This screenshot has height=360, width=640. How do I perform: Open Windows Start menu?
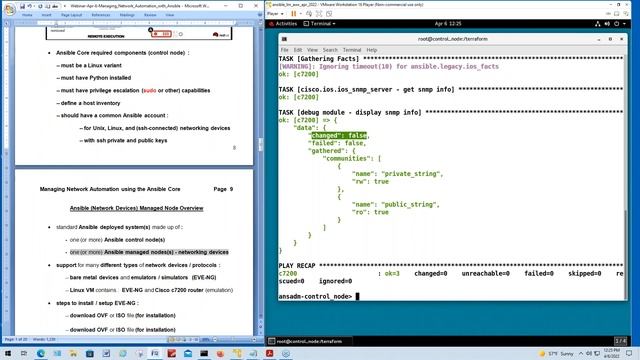(8, 353)
